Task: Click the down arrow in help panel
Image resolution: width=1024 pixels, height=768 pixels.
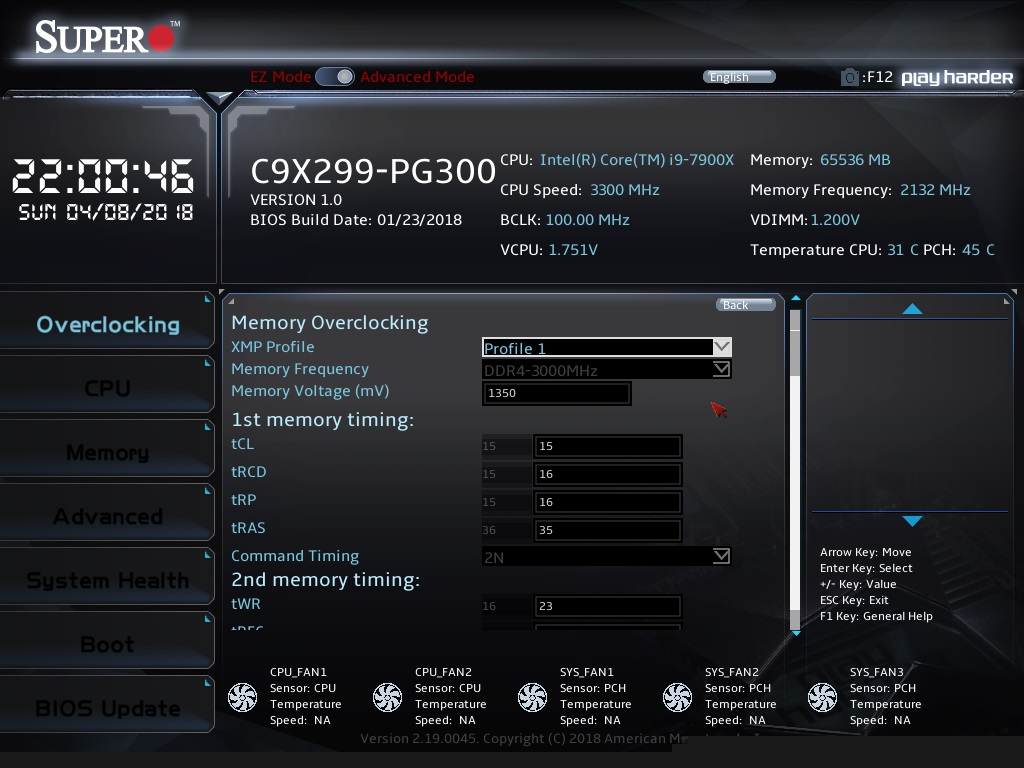Action: [912, 521]
